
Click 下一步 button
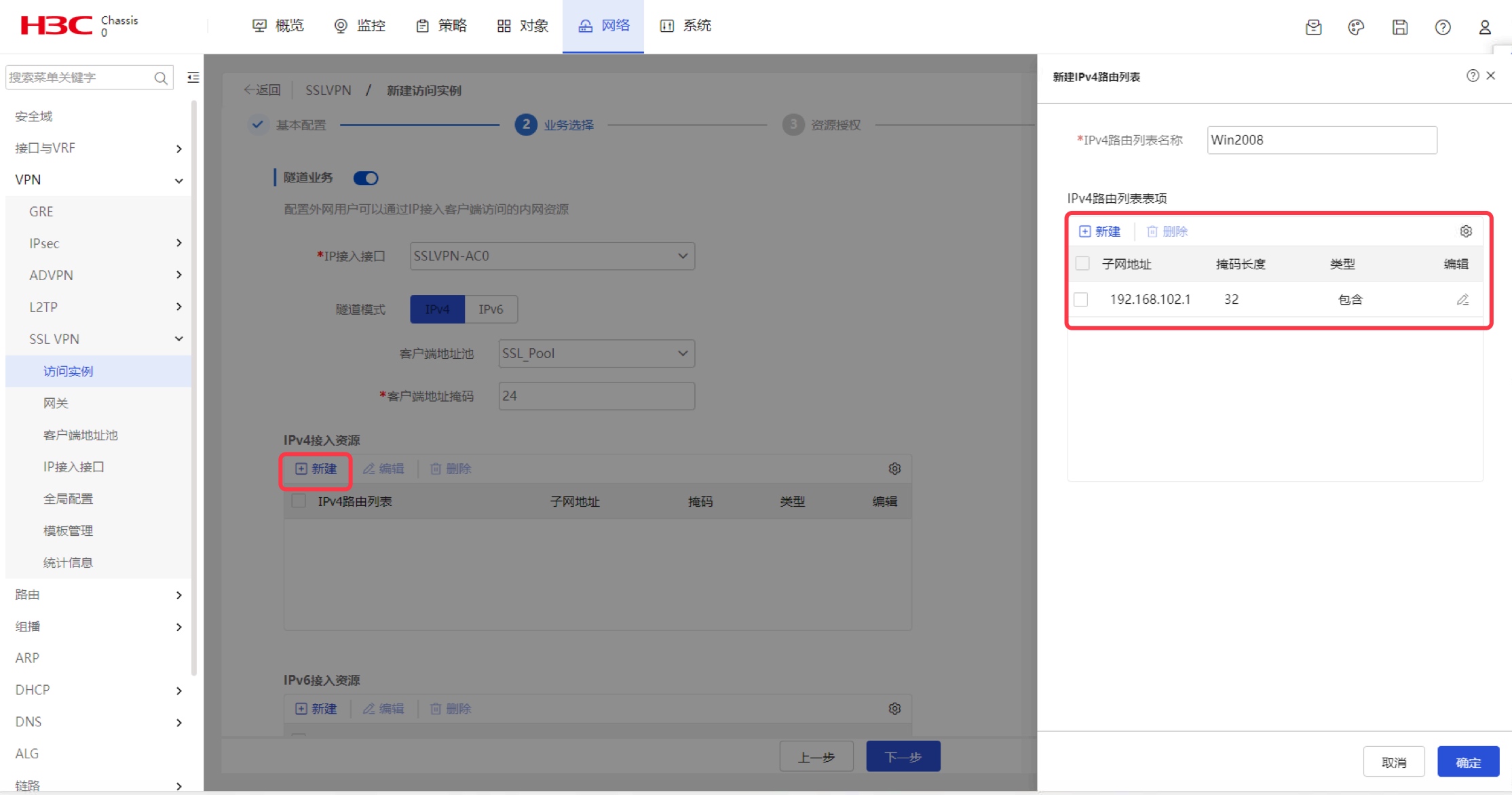903,757
